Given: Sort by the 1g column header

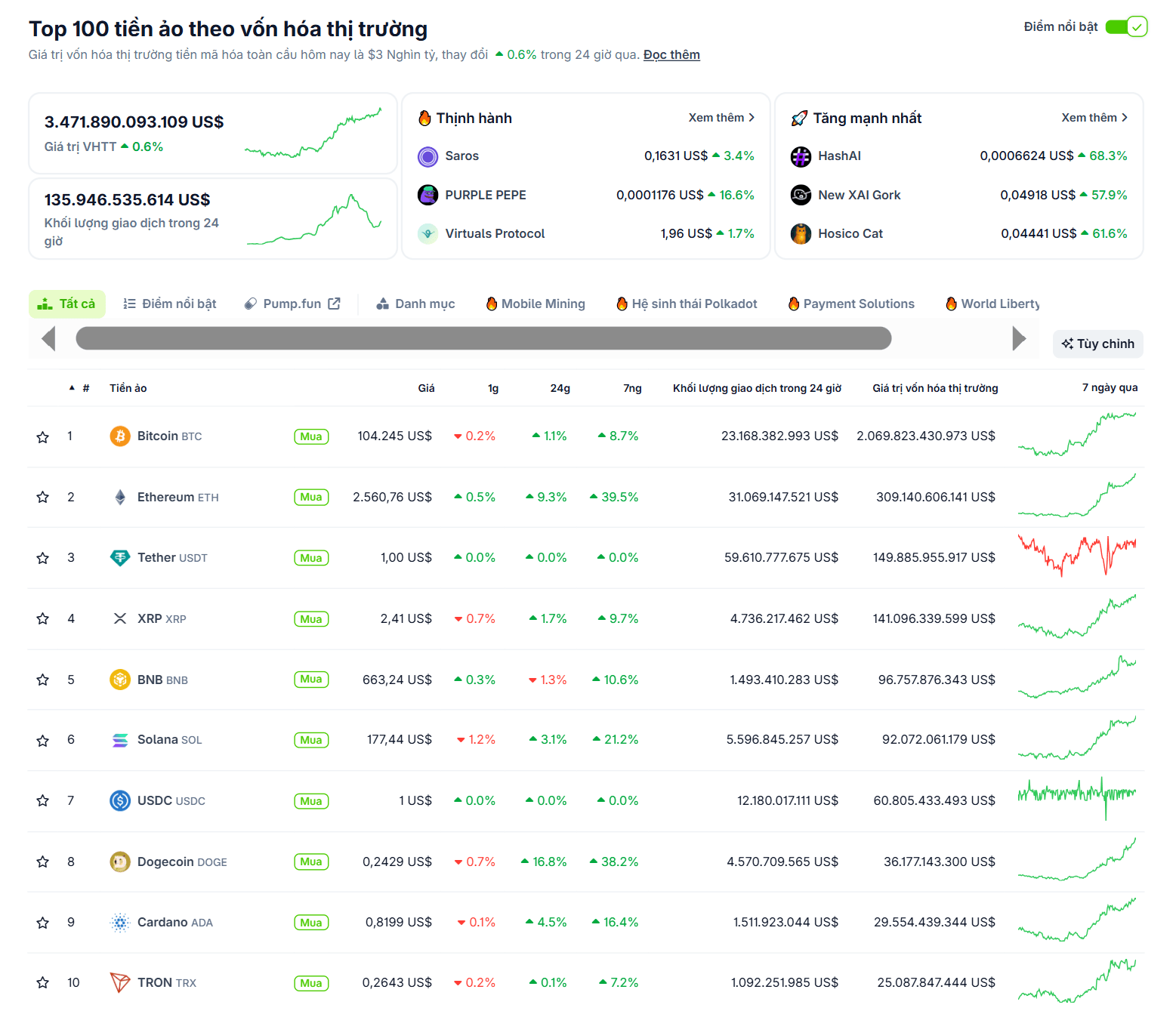Looking at the screenshot, I should coord(493,388).
